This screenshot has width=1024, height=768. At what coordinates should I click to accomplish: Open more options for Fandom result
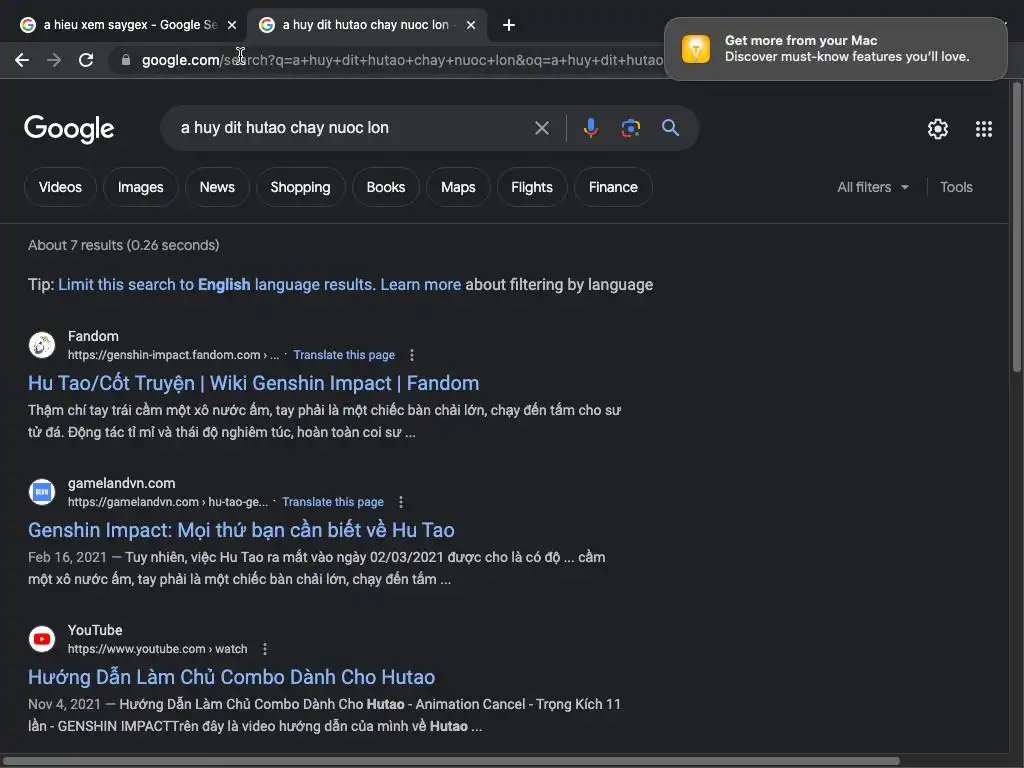tap(411, 355)
